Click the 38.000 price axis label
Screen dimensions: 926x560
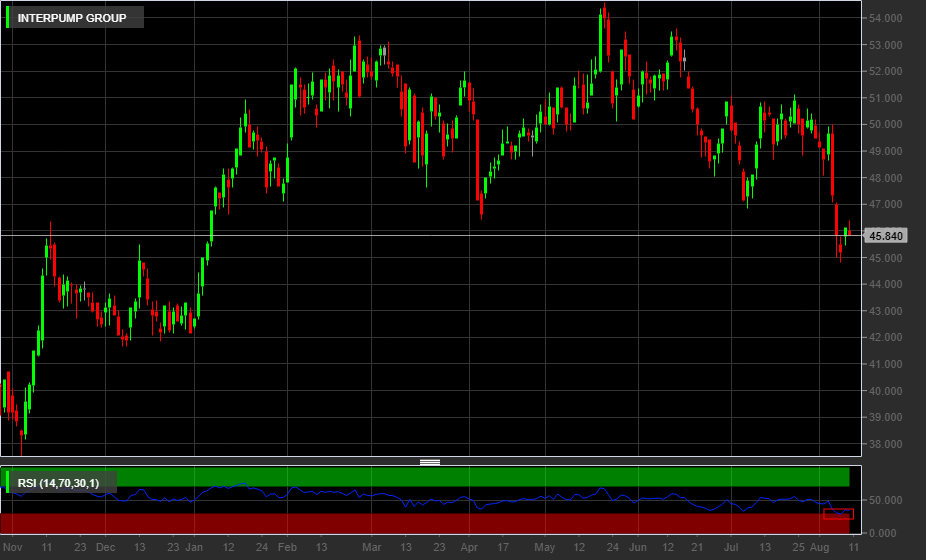[885, 444]
